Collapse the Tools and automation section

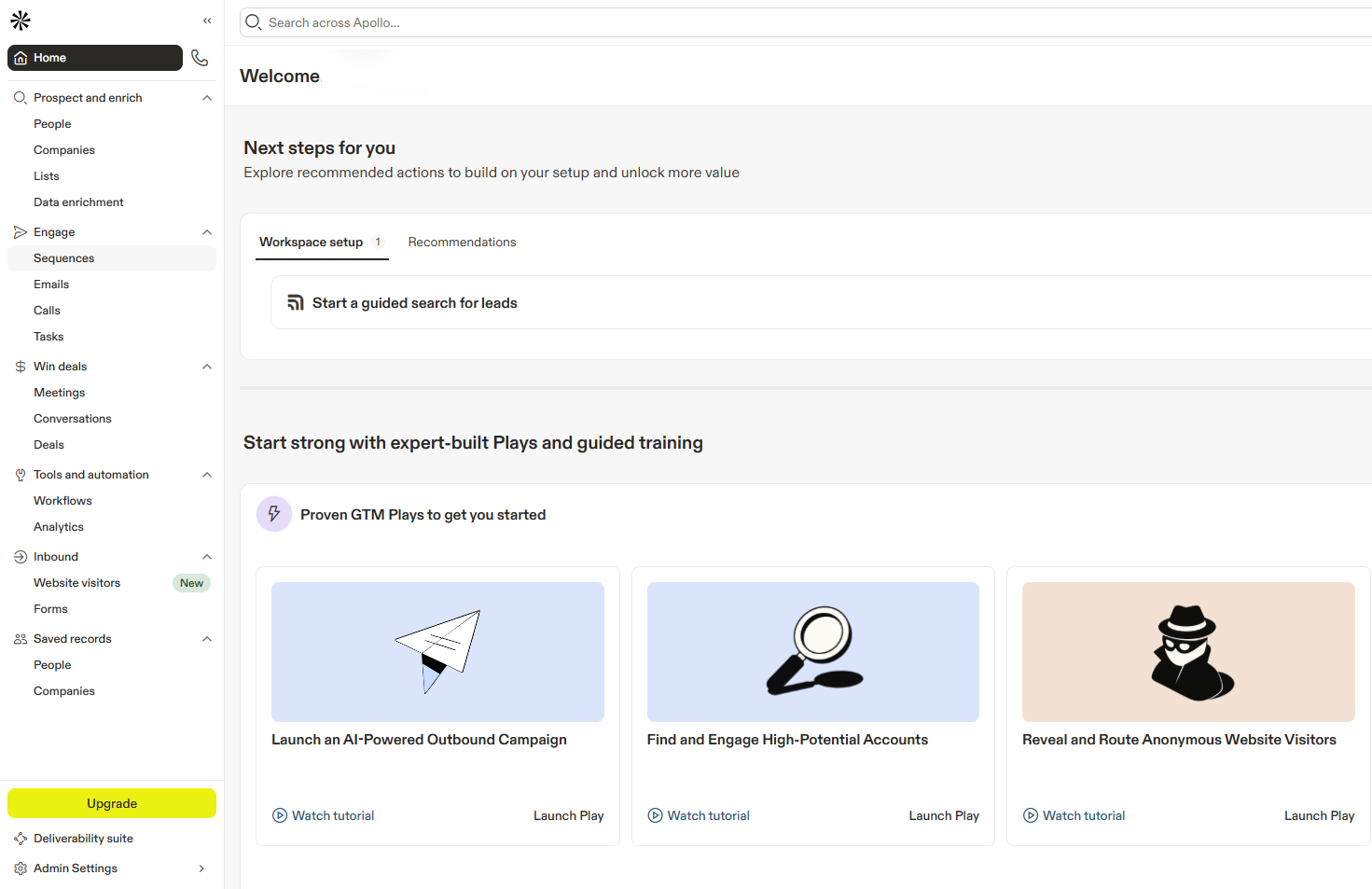tap(207, 475)
